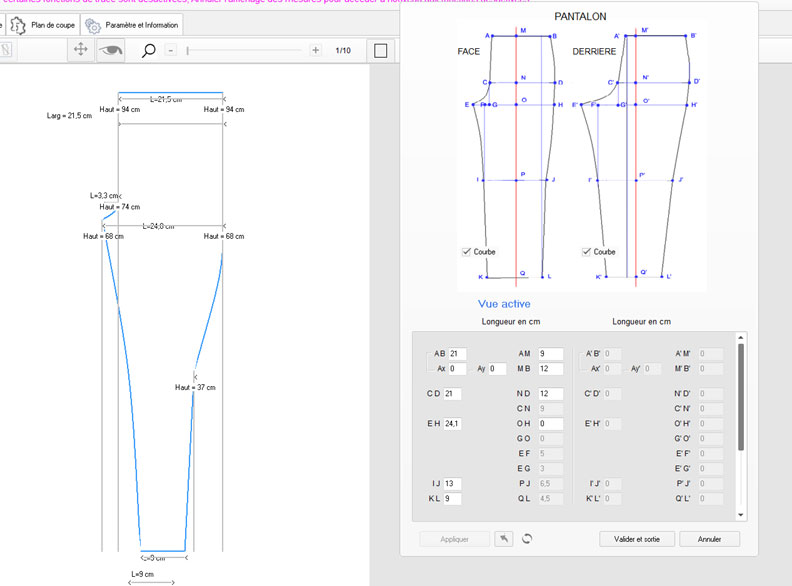Image resolution: width=792 pixels, height=586 pixels.
Task: Click the circular refresh icon
Action: (527, 539)
